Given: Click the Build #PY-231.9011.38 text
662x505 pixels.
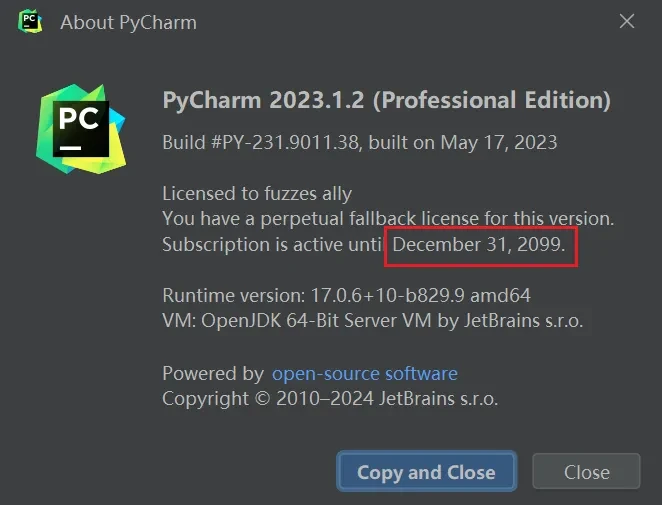Looking at the screenshot, I should [260, 143].
